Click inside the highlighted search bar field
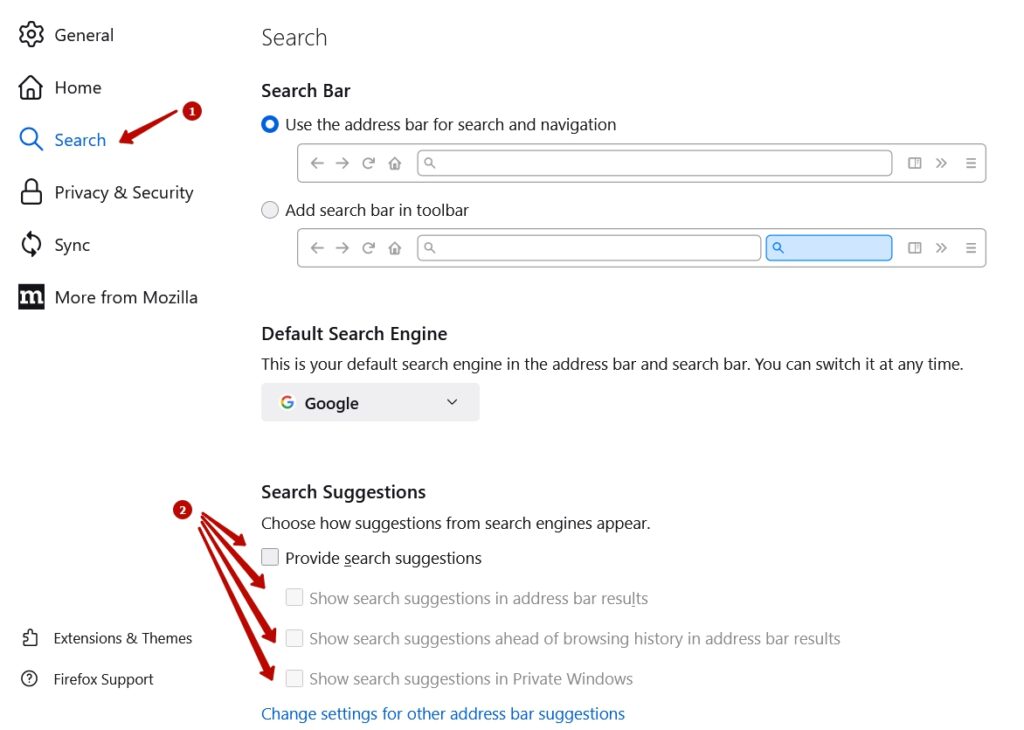The width and height of the screenshot is (1024, 730). 829,247
